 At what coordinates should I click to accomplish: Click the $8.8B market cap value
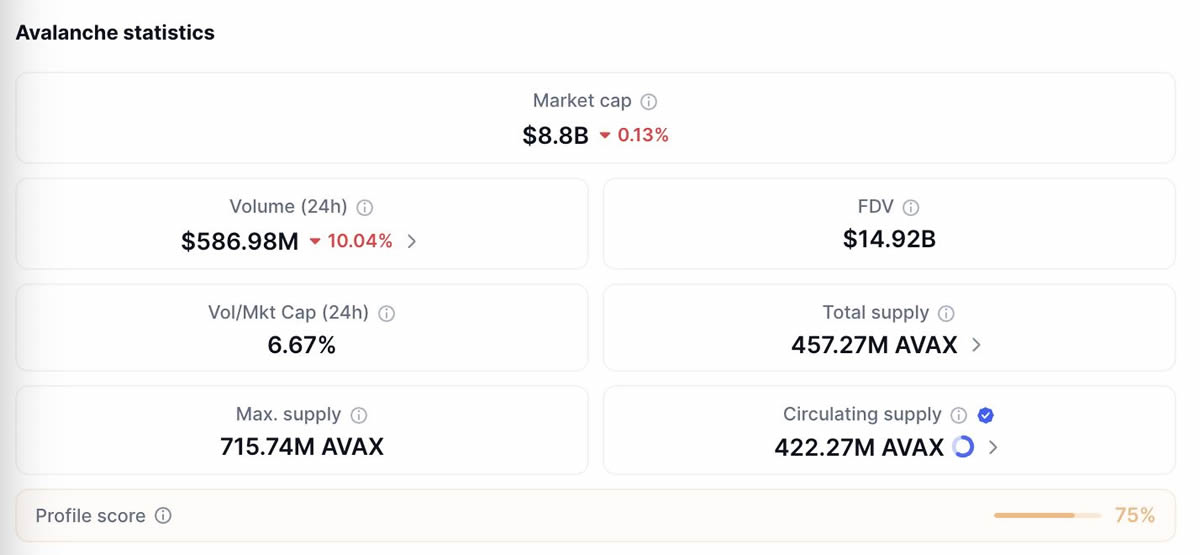[555, 136]
